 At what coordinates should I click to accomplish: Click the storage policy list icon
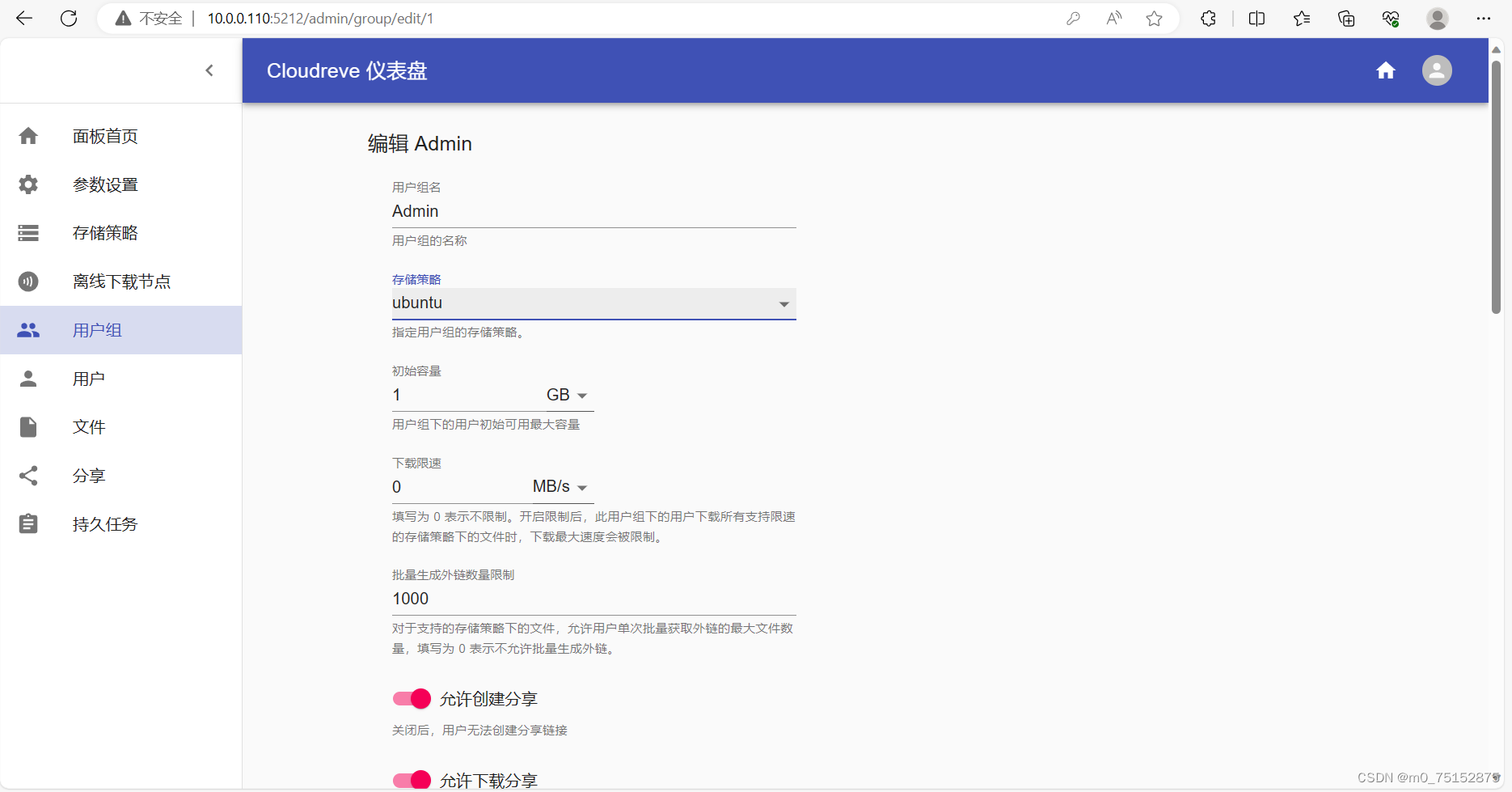click(x=28, y=233)
